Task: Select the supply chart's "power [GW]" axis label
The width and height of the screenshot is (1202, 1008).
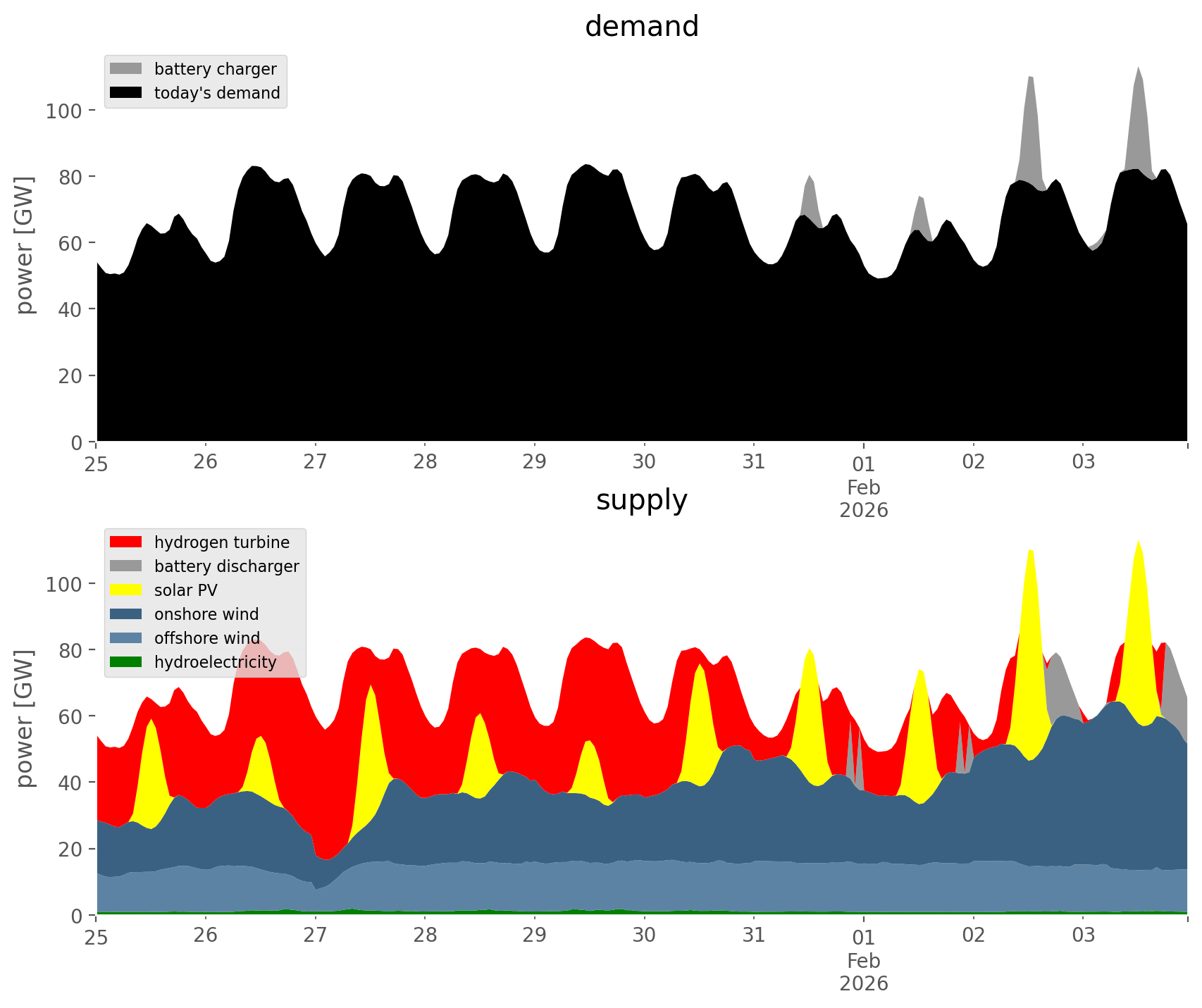Action: point(25,718)
